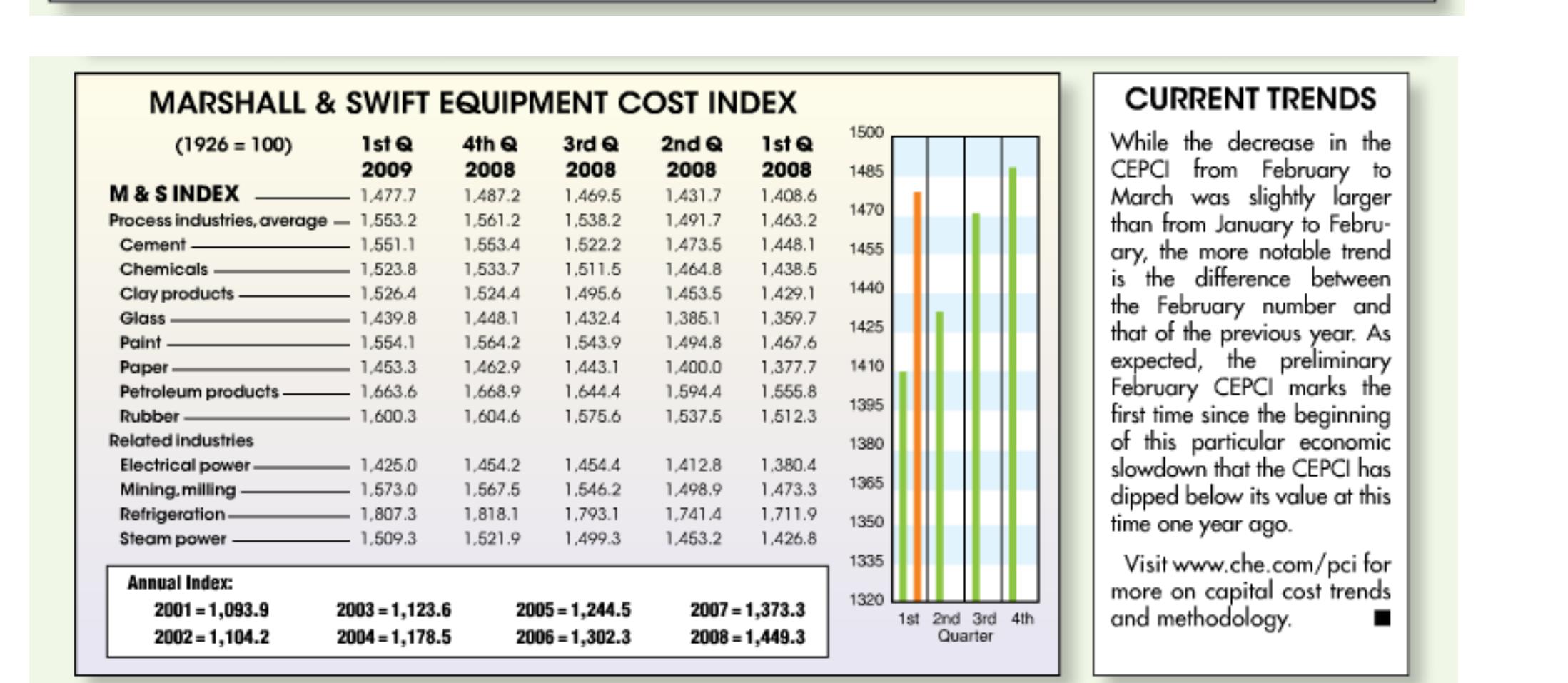Click the "2006 = 1,302.3" annual entry
Image resolution: width=1568 pixels, height=683 pixels.
pyautogui.click(x=574, y=637)
